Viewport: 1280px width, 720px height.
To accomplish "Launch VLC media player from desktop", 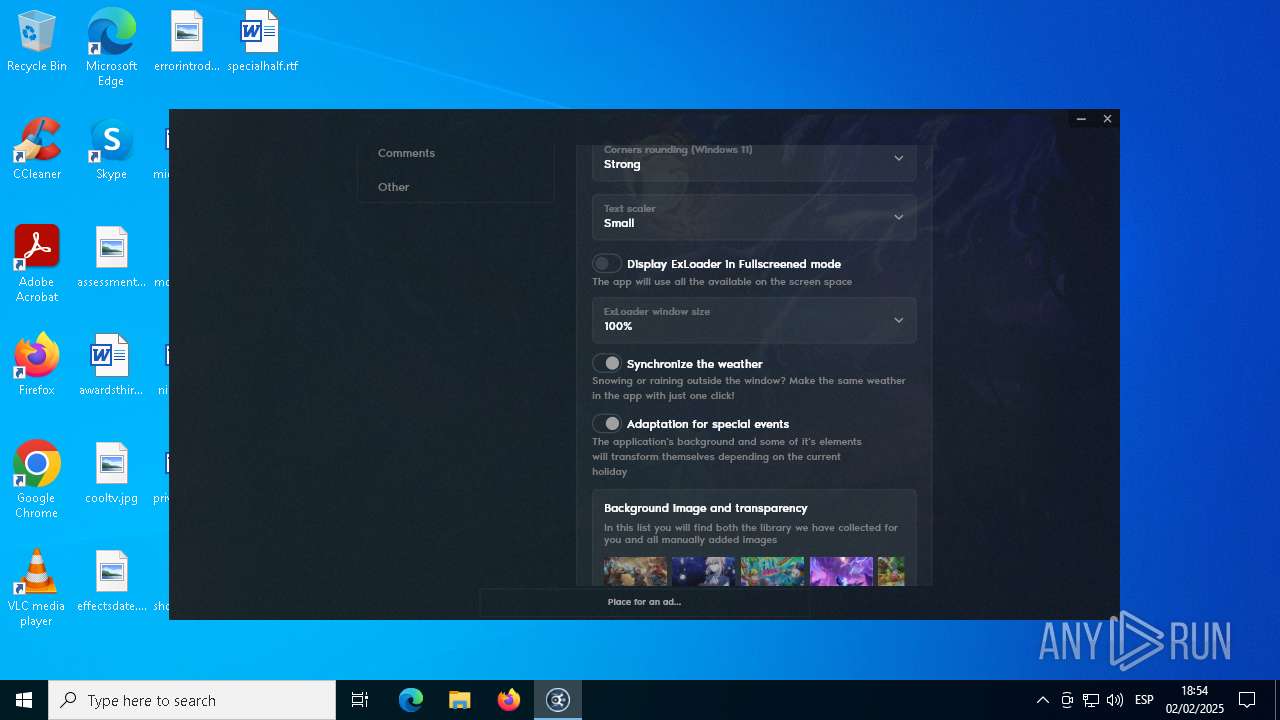I will [37, 588].
